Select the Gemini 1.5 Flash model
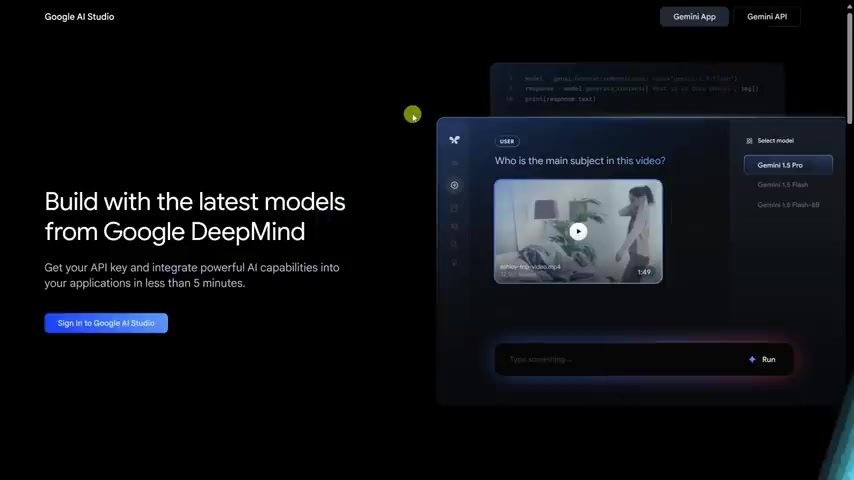Image resolution: width=854 pixels, height=480 pixels. [x=783, y=185]
